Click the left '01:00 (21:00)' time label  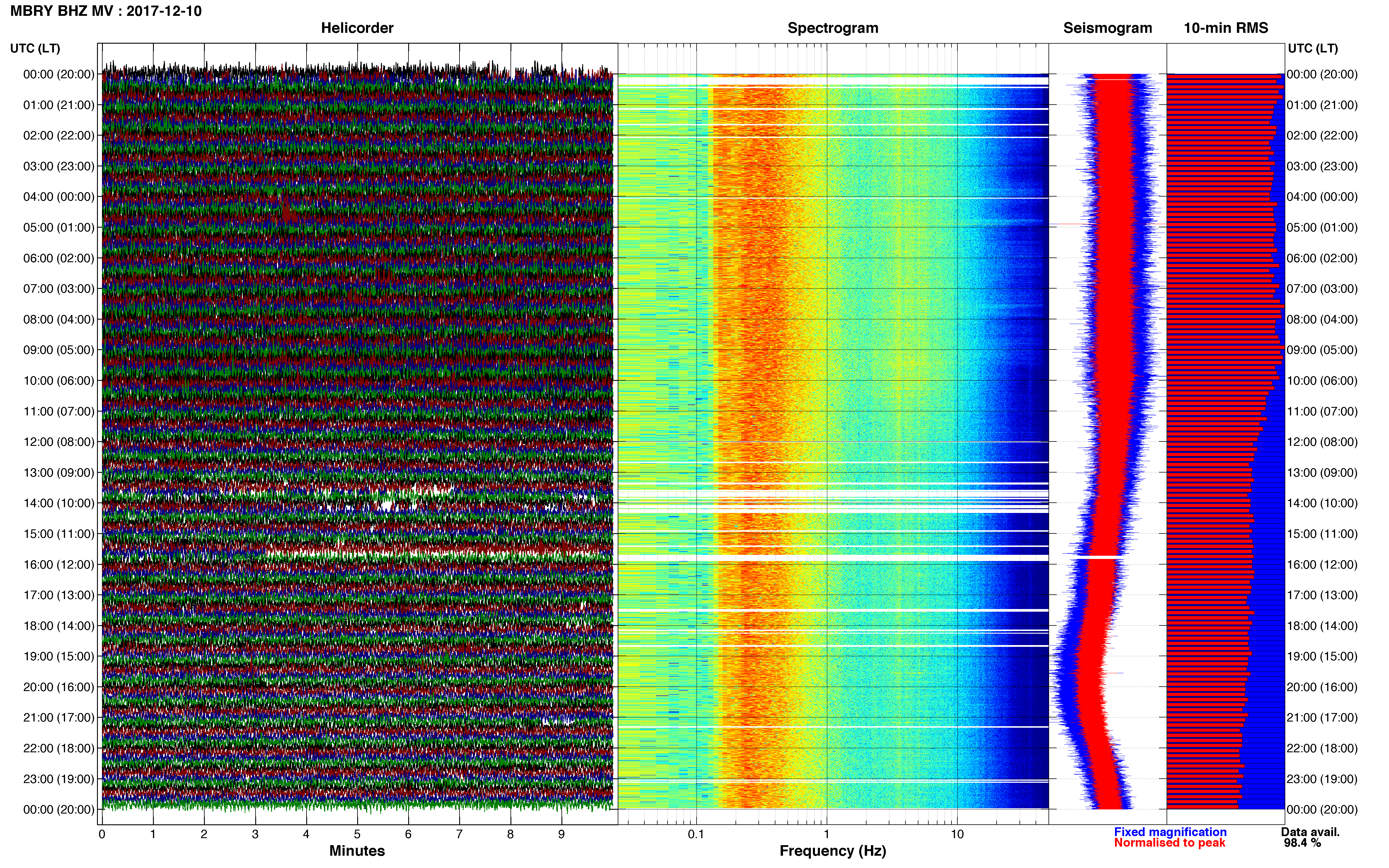59,105
